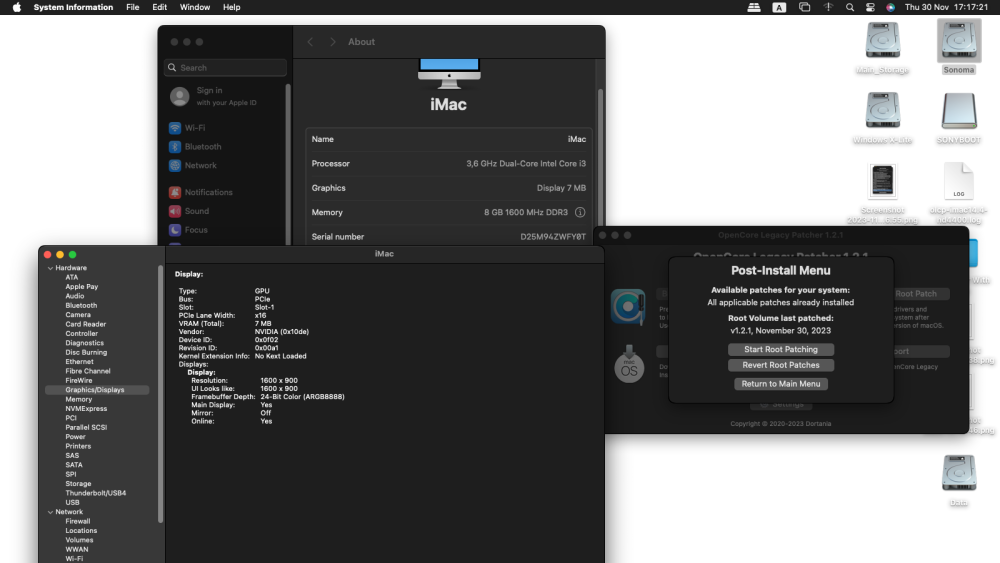Select the Sonoma drive icon on the desktop
Image resolution: width=1000 pixels, height=563 pixels.
(x=959, y=41)
